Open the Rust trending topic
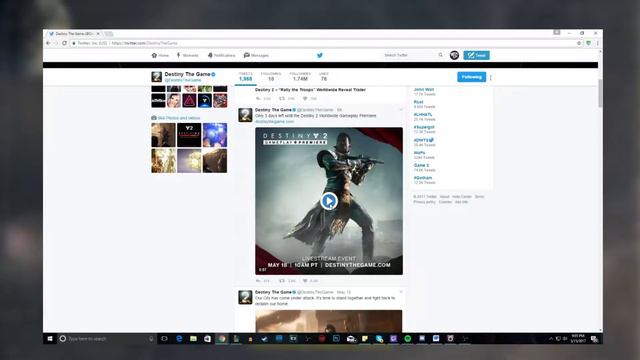Viewport: 640px width, 360px height. tap(418, 102)
